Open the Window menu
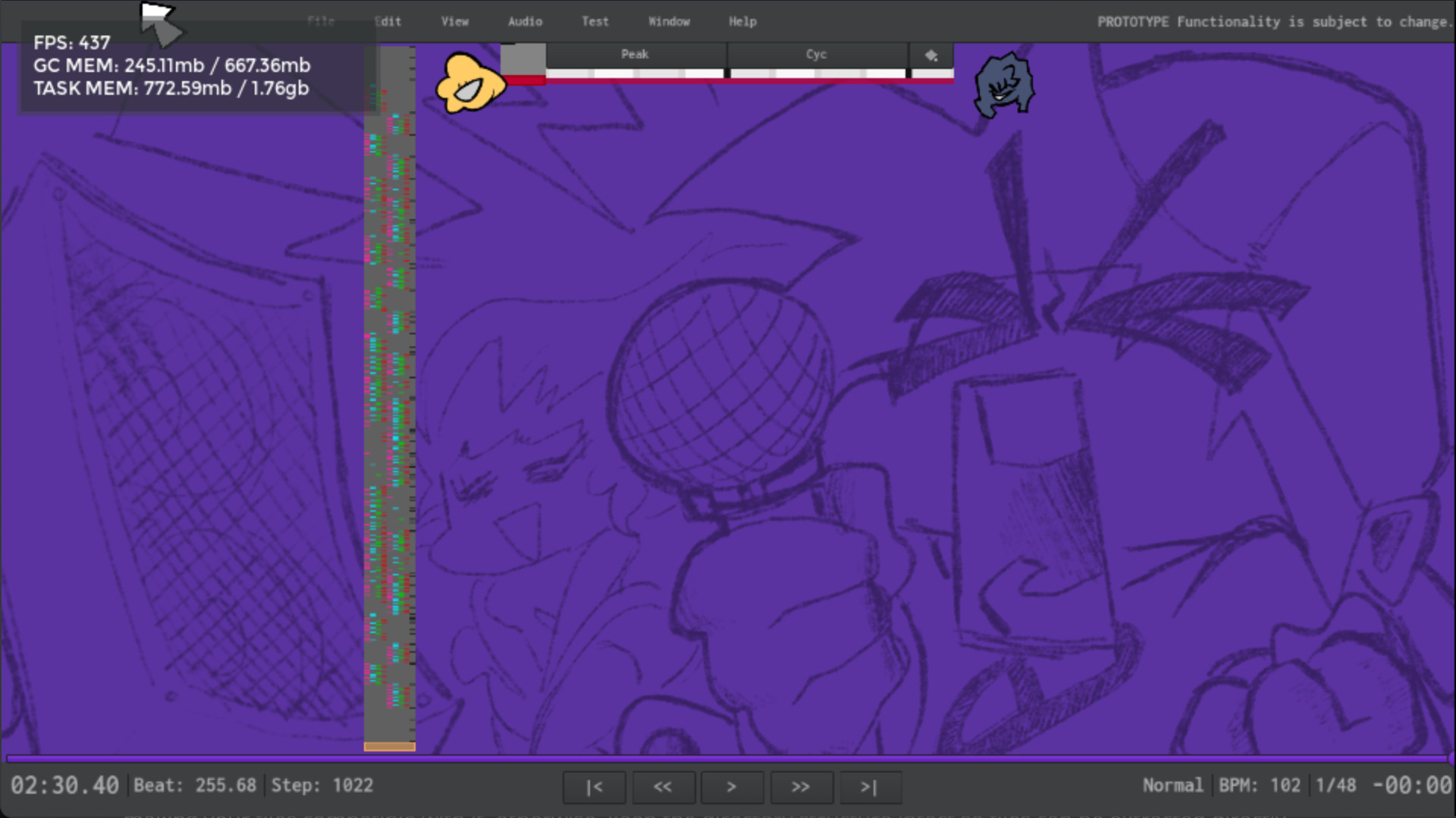The image size is (1456, 818). click(x=669, y=21)
